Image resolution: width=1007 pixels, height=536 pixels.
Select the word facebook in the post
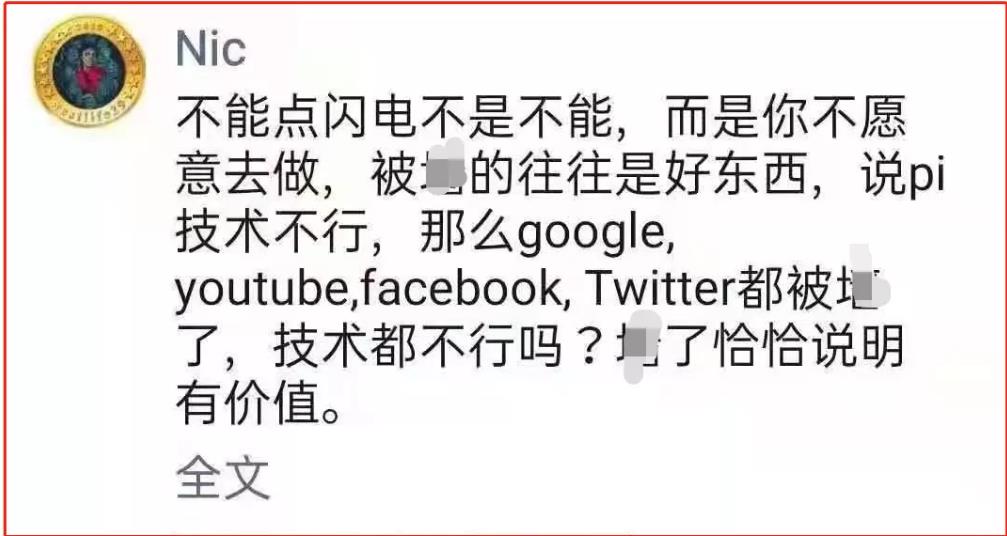[455, 291]
